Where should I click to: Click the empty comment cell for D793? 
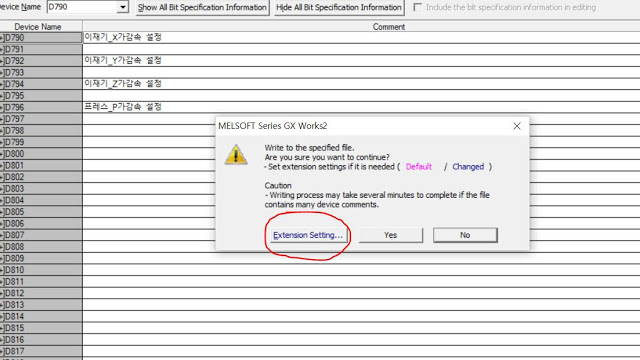click(x=361, y=73)
